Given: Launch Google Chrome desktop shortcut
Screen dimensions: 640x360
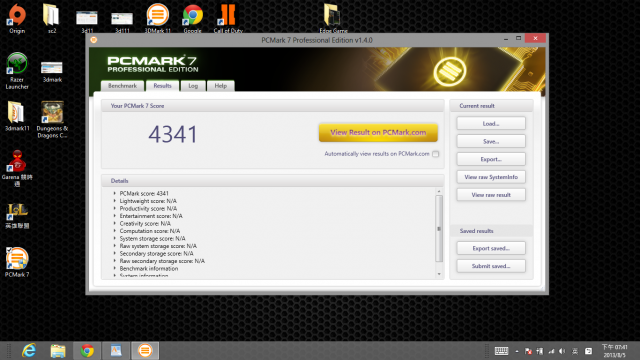Looking at the screenshot, I should tap(193, 18).
